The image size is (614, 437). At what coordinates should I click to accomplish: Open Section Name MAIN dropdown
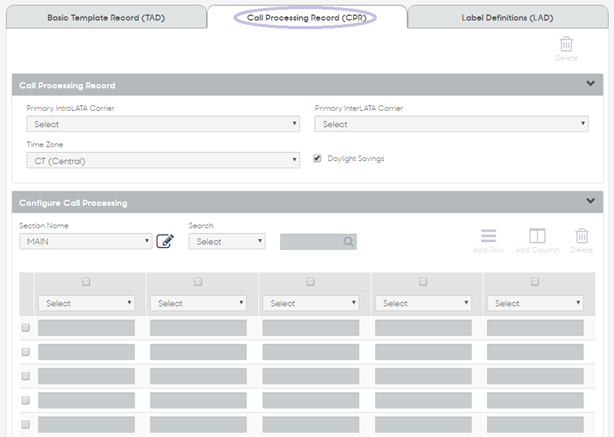pos(86,242)
